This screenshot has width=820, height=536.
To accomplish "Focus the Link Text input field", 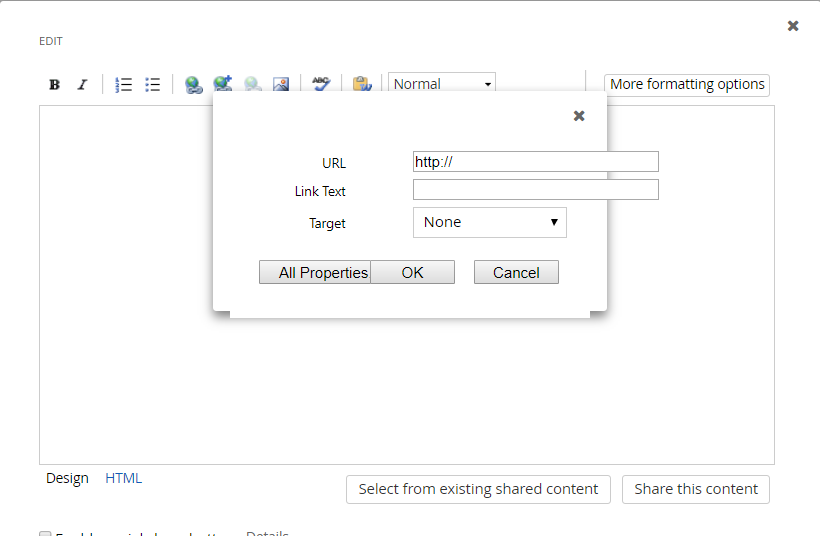I will point(536,189).
